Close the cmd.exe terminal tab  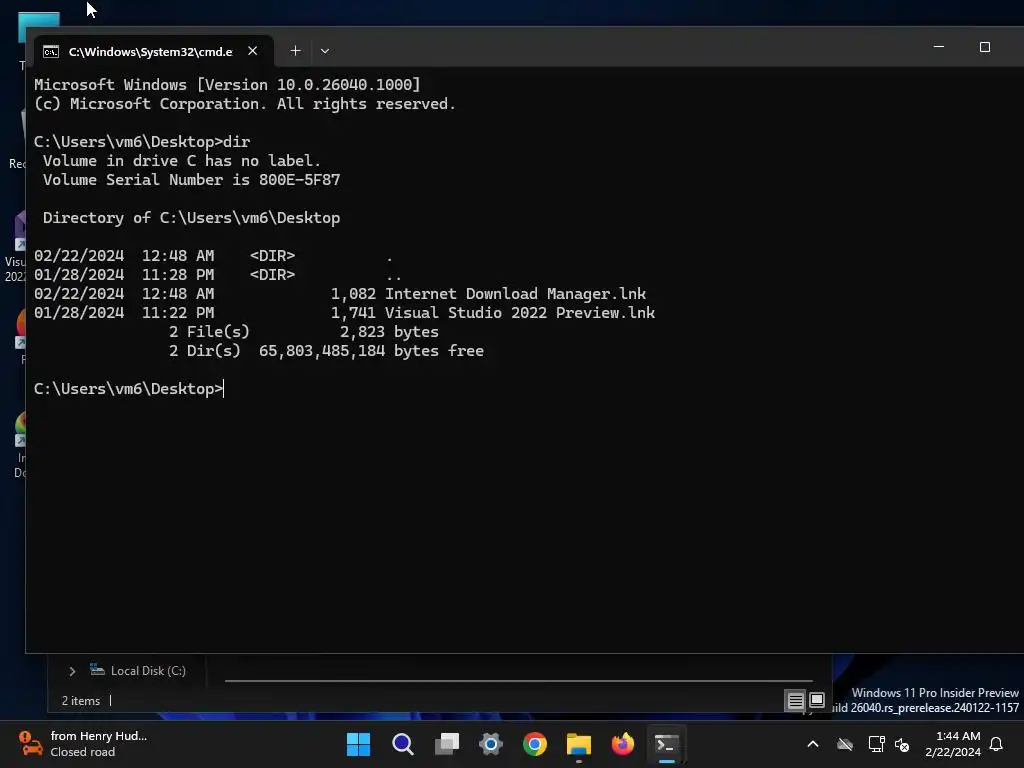(253, 51)
